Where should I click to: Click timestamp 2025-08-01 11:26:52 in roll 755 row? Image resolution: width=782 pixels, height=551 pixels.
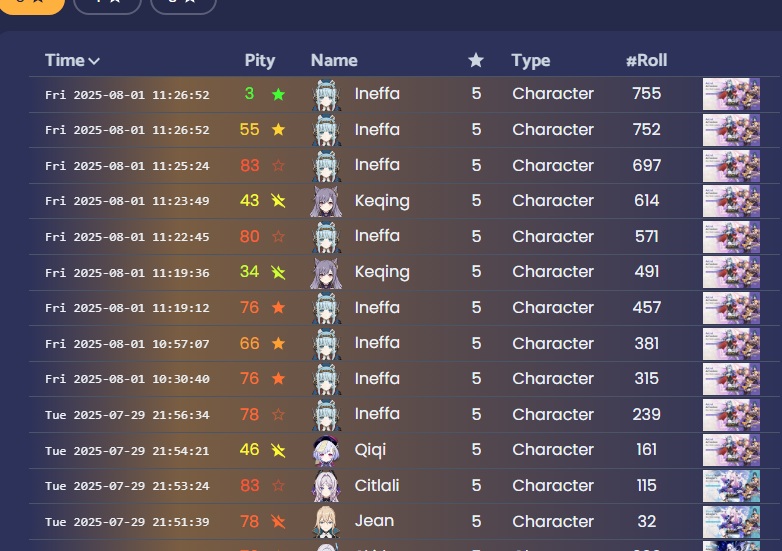[127, 95]
